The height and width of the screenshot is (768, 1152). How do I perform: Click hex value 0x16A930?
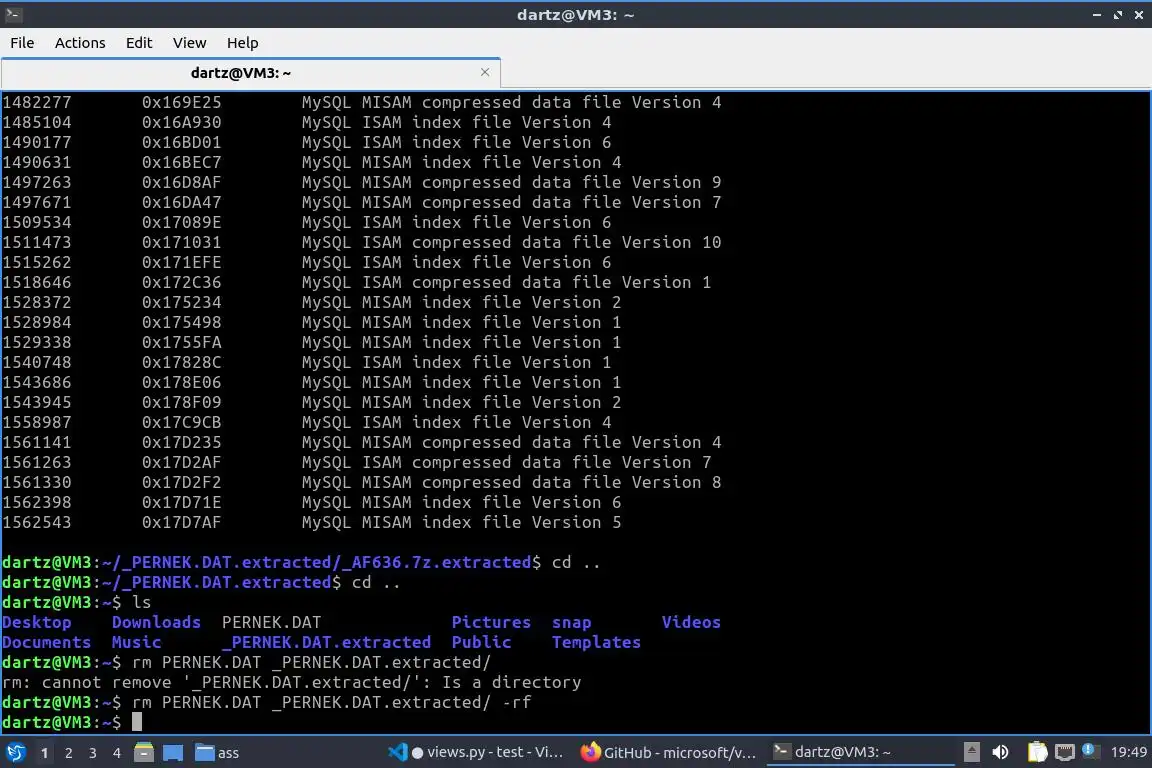[x=181, y=122]
